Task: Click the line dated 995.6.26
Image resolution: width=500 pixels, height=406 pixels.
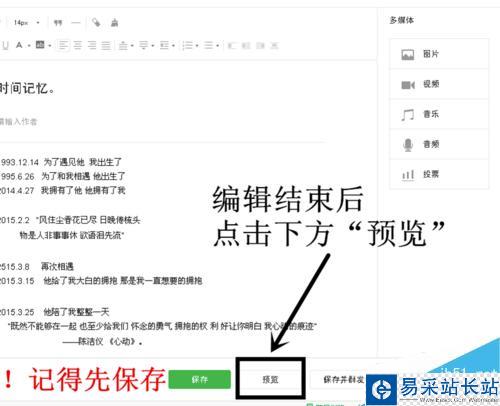Action: point(63,176)
